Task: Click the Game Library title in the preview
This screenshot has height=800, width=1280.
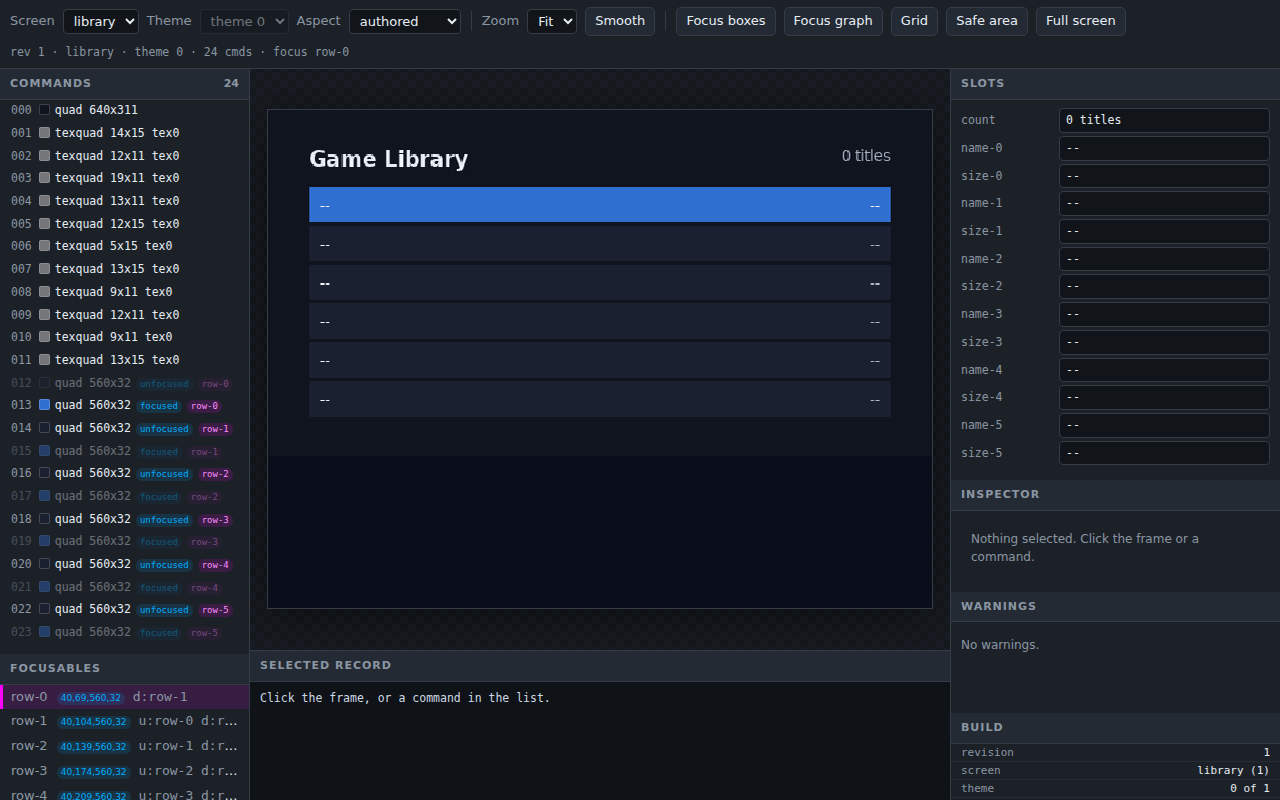Action: 389,159
